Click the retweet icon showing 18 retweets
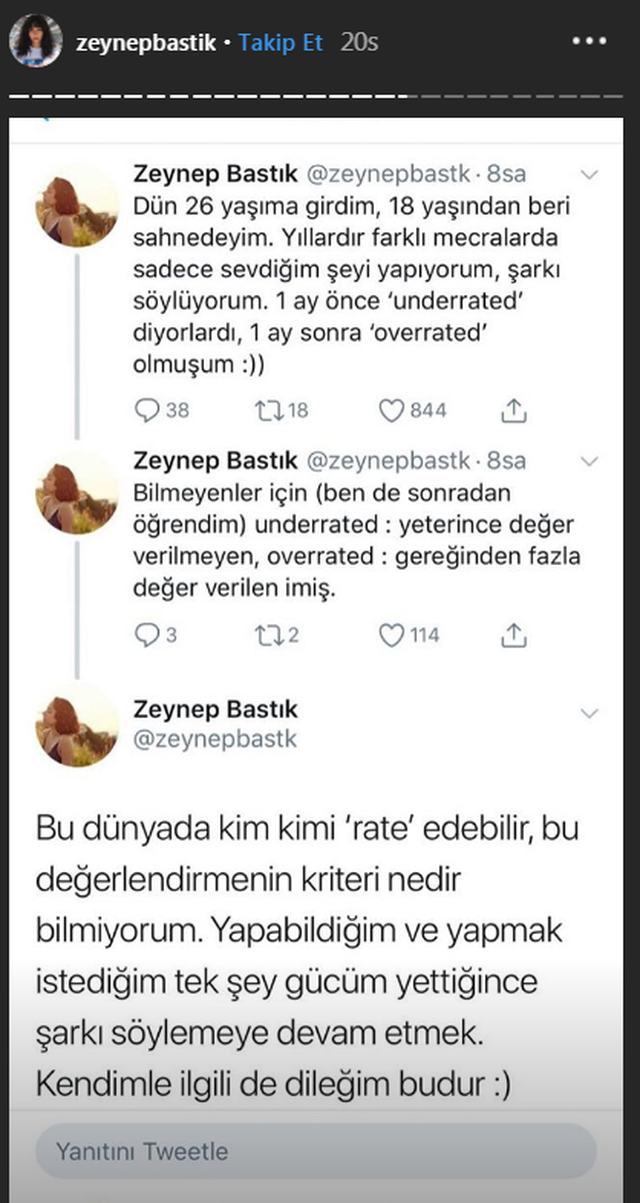Image resolution: width=640 pixels, height=1203 pixels. [271, 410]
